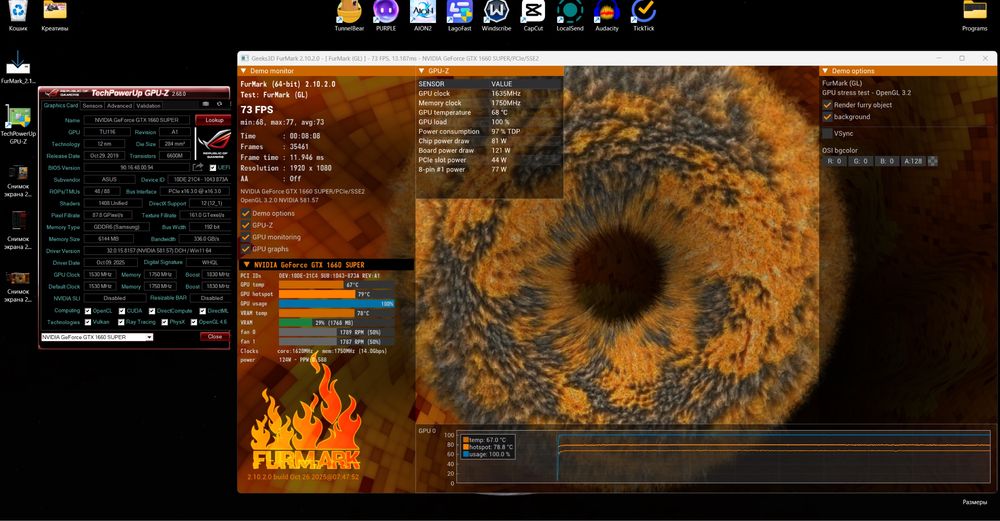This screenshot has width=1000, height=521.
Task: Click the Lookup button in GPU-Z
Action: (214, 120)
